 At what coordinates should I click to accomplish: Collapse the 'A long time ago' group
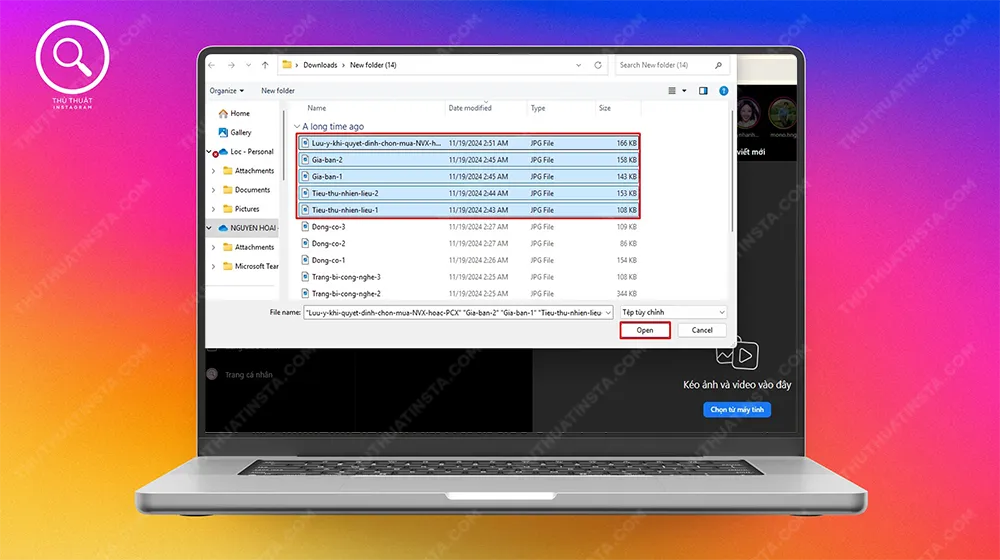click(x=297, y=126)
